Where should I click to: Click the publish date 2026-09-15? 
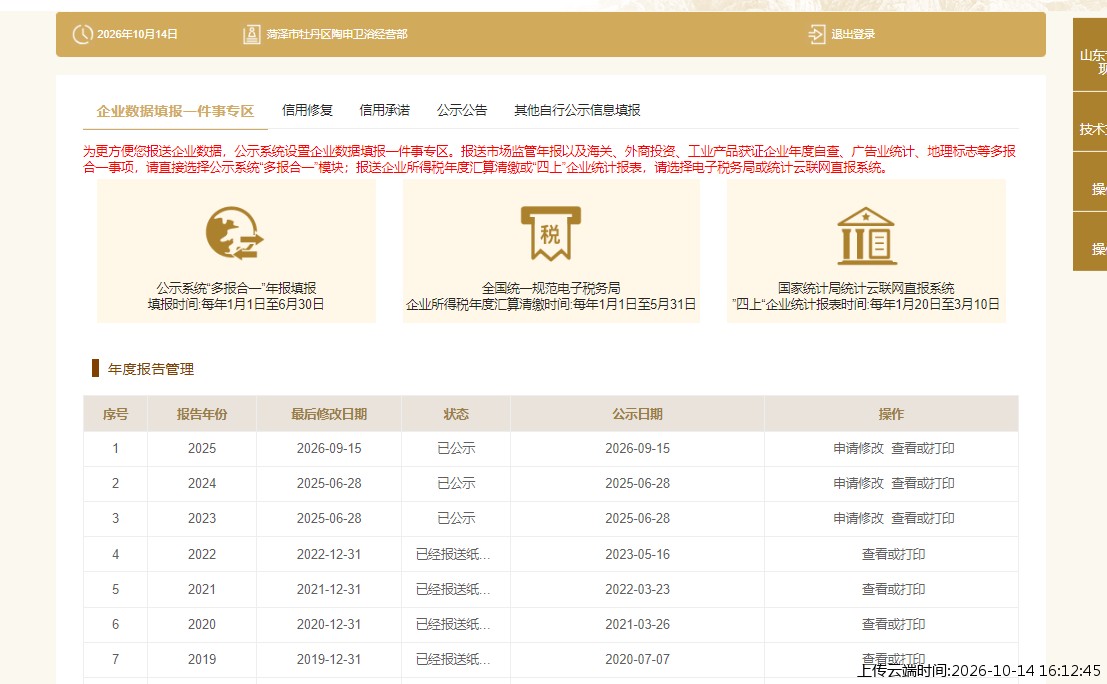(638, 448)
